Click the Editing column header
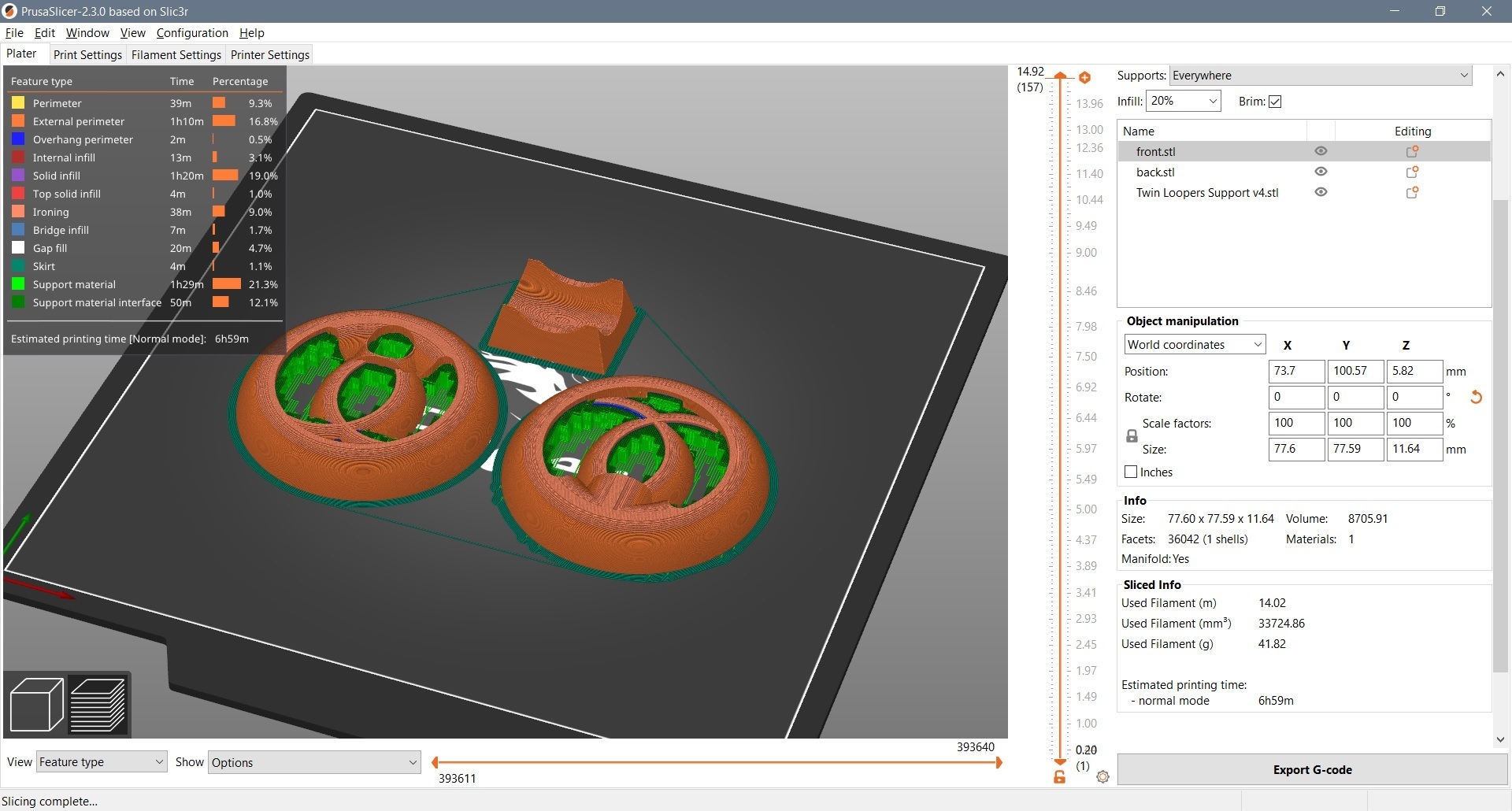The height and width of the screenshot is (811, 1512). [x=1413, y=131]
